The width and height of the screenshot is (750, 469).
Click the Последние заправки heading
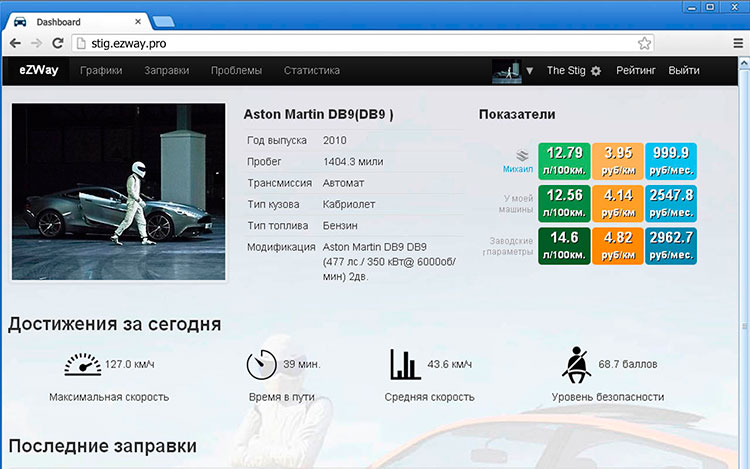[102, 446]
